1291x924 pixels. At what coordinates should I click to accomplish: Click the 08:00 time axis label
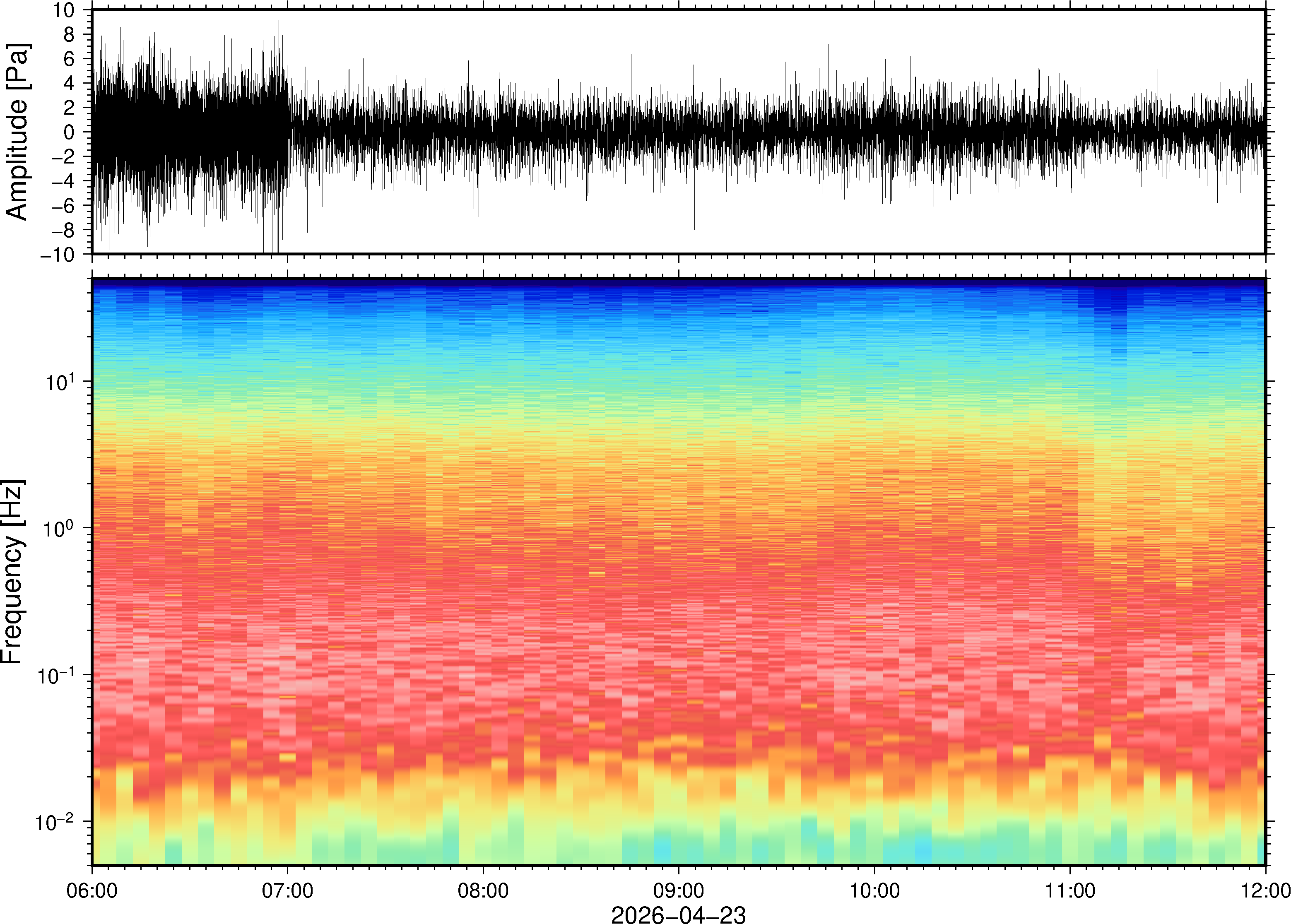483,890
